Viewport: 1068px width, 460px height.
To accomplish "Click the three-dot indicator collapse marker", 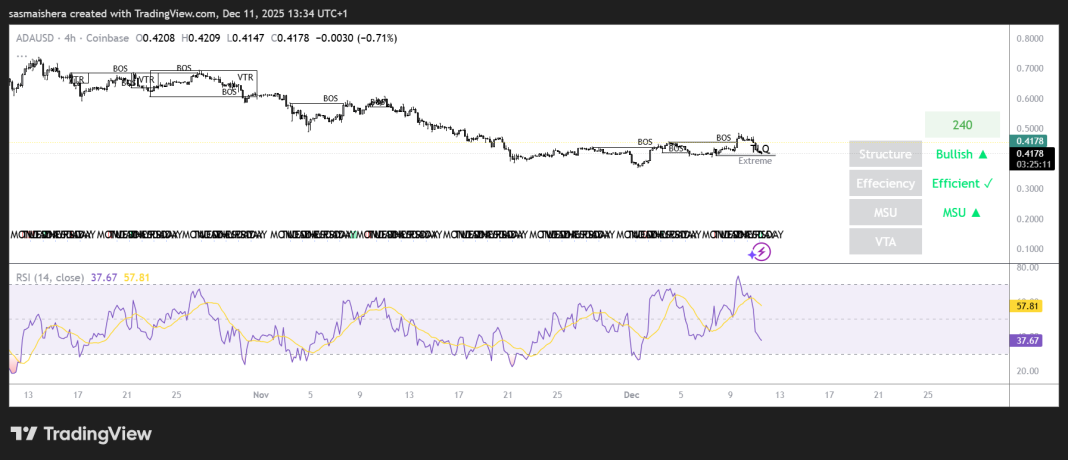I will [x=21, y=57].
